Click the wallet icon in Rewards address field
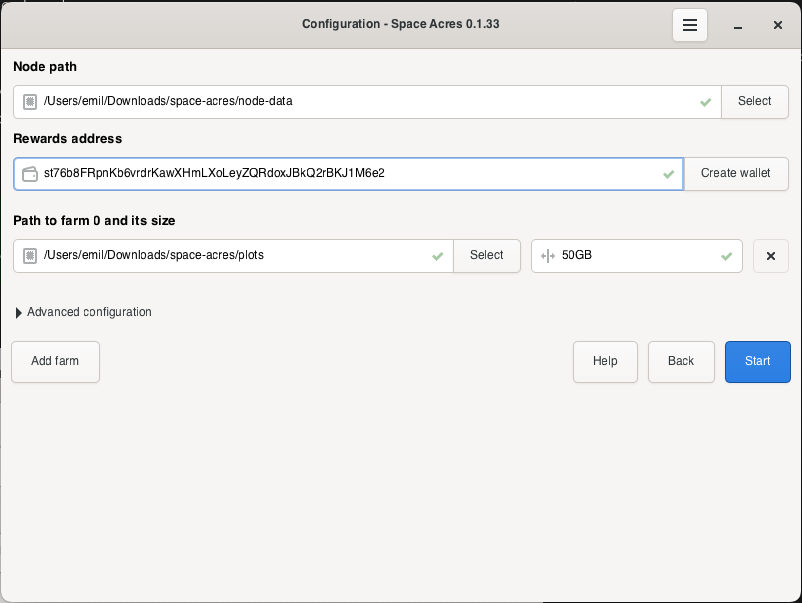 click(30, 173)
